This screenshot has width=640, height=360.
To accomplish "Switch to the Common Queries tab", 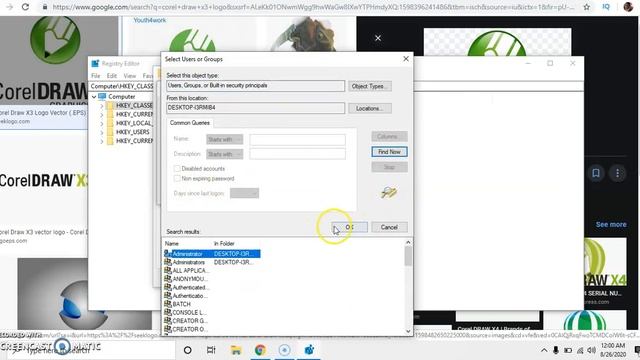I will pyautogui.click(x=189, y=123).
